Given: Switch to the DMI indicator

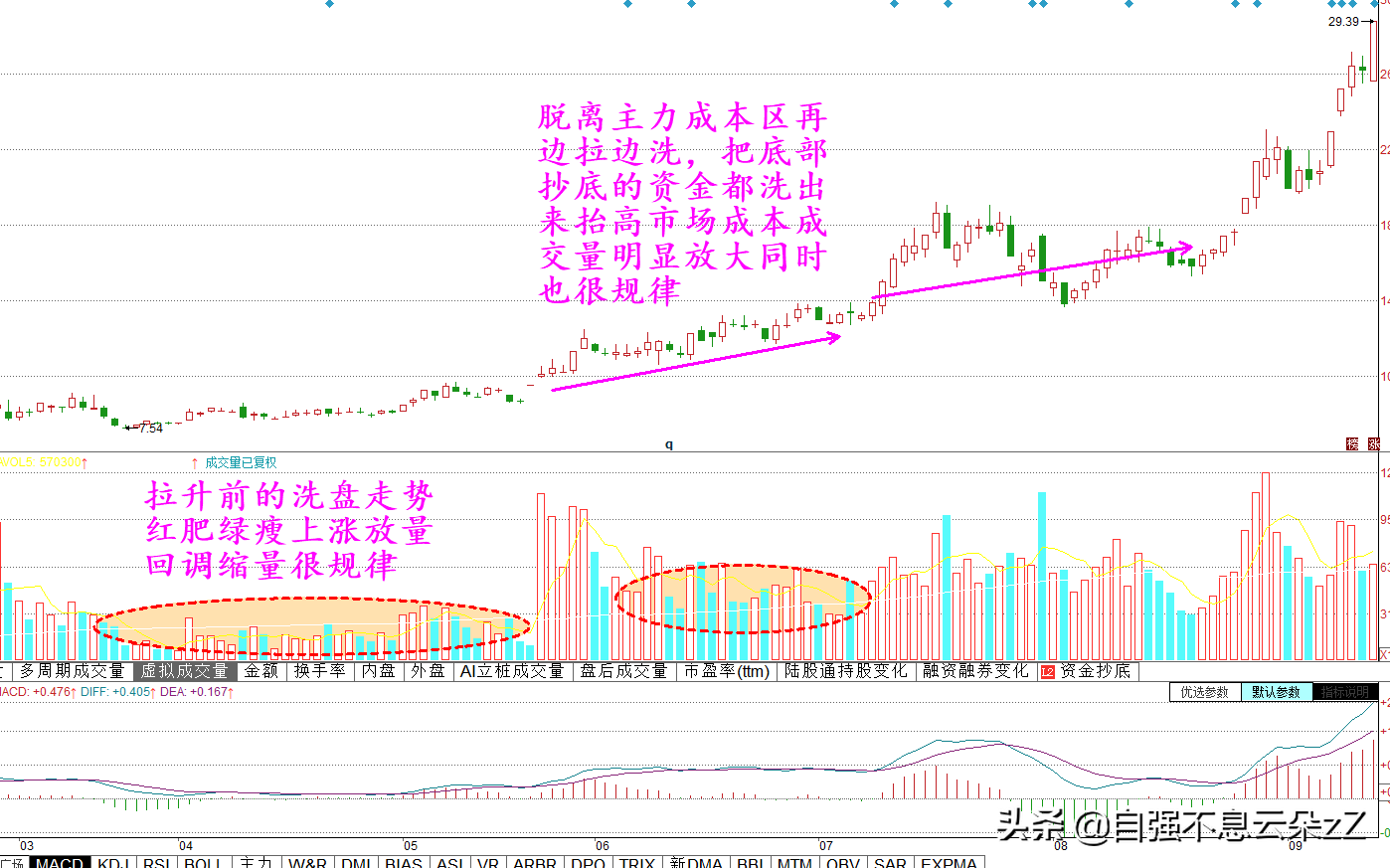Looking at the screenshot, I should (x=356, y=862).
